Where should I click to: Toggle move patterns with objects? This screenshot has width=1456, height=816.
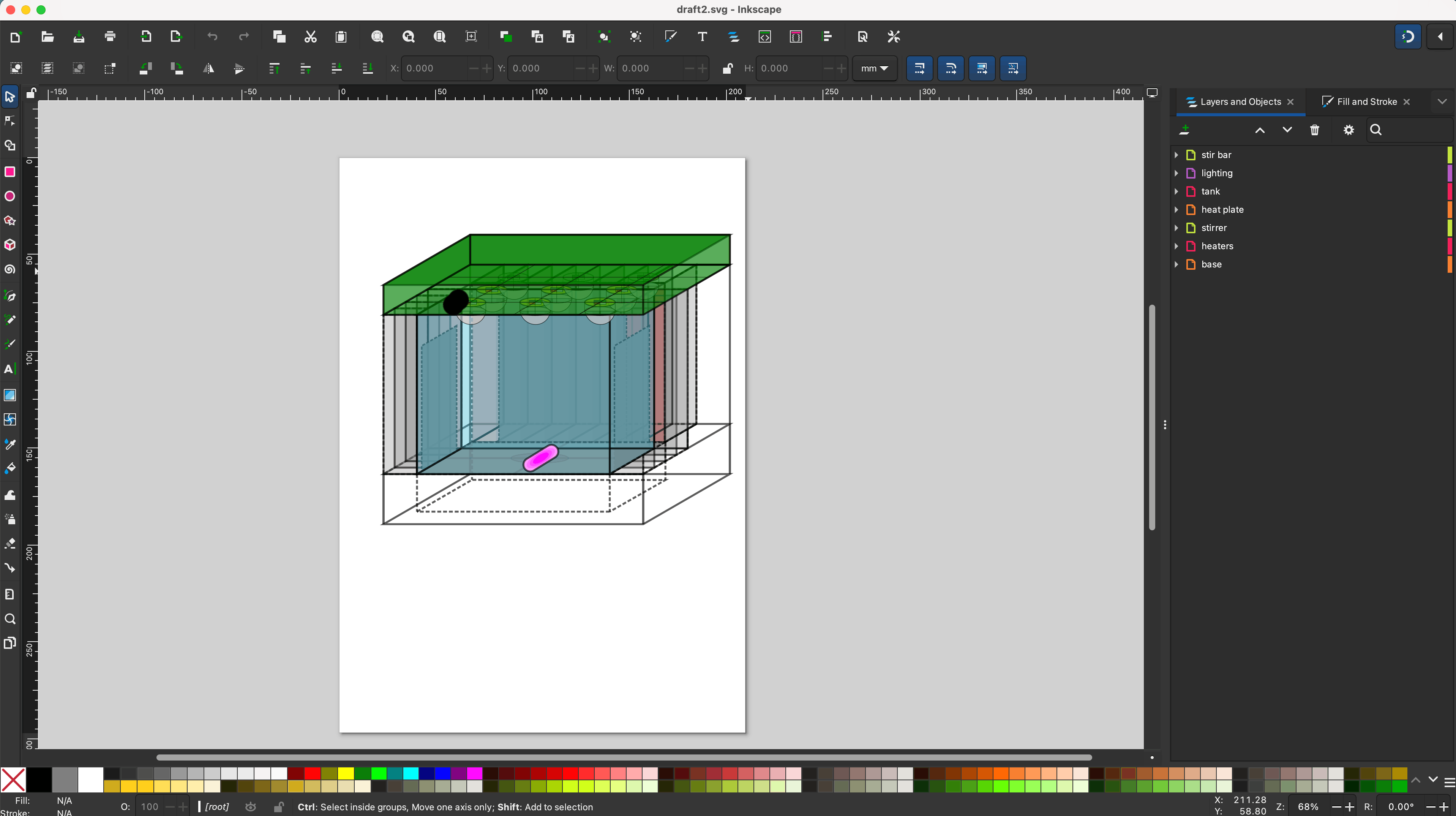point(1013,68)
